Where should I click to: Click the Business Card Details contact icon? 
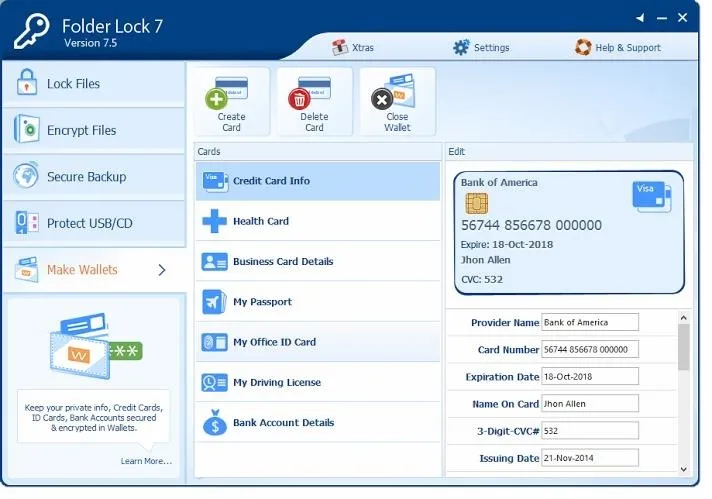(x=214, y=262)
